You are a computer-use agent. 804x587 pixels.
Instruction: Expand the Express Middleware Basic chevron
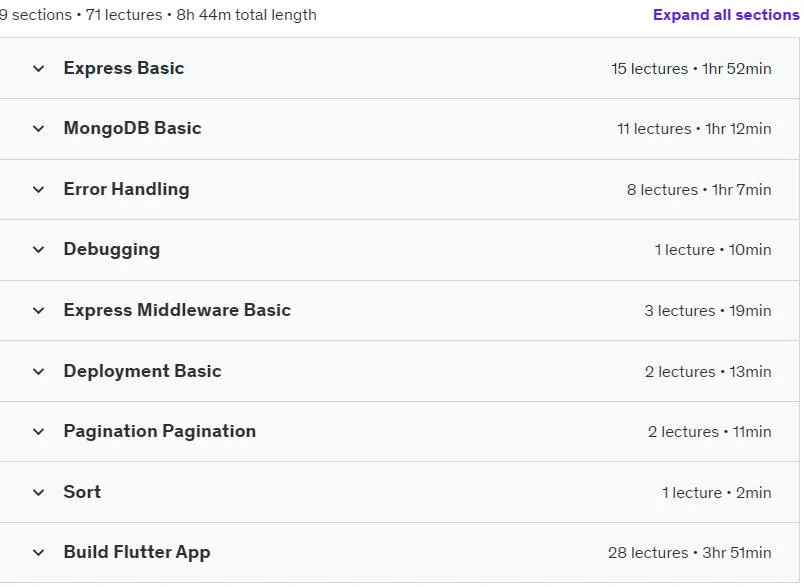[x=38, y=311]
